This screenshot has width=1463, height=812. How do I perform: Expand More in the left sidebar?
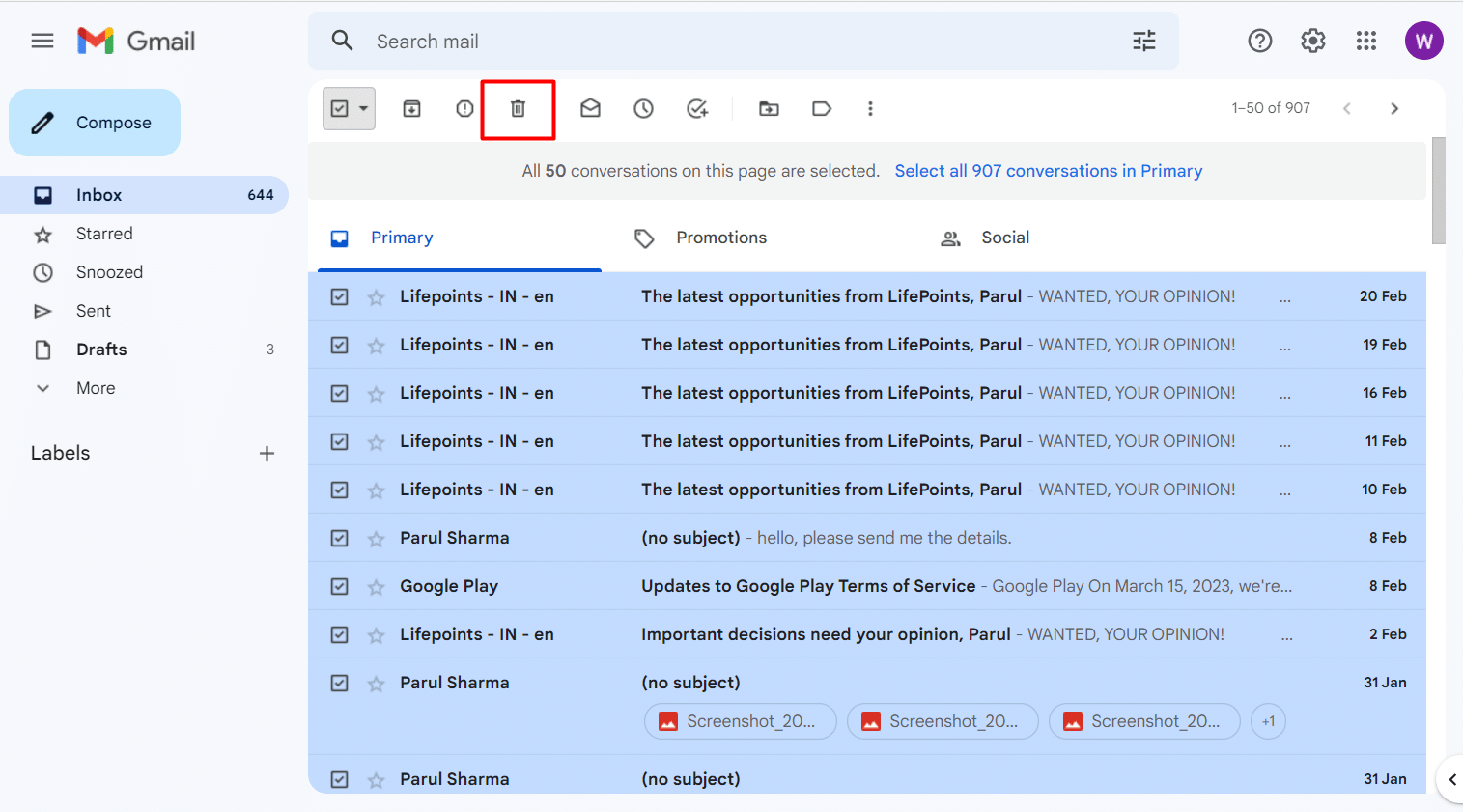click(x=96, y=388)
